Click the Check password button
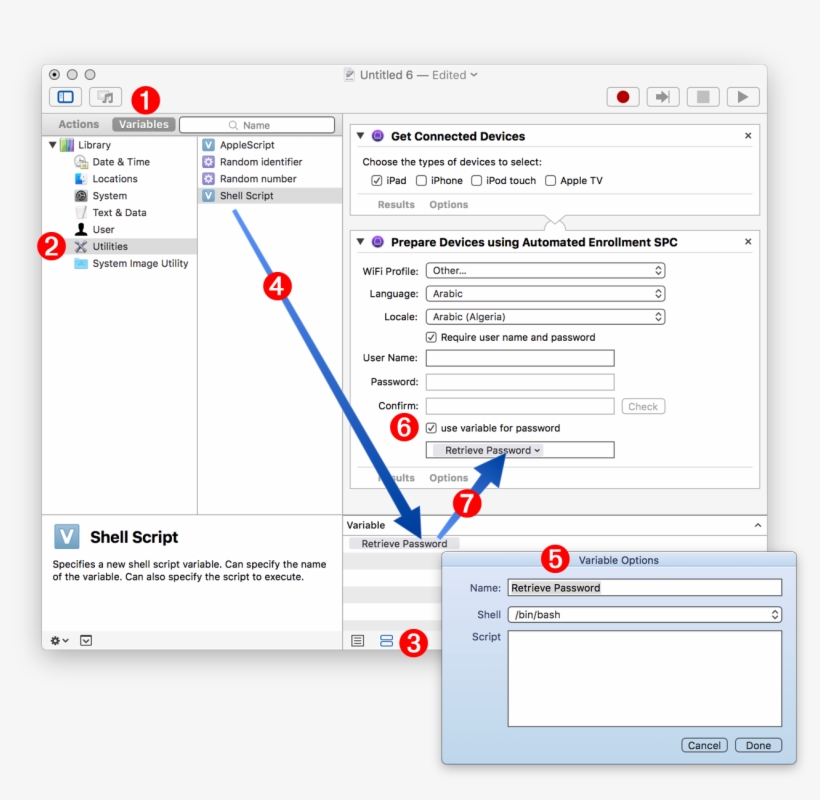 (x=642, y=406)
